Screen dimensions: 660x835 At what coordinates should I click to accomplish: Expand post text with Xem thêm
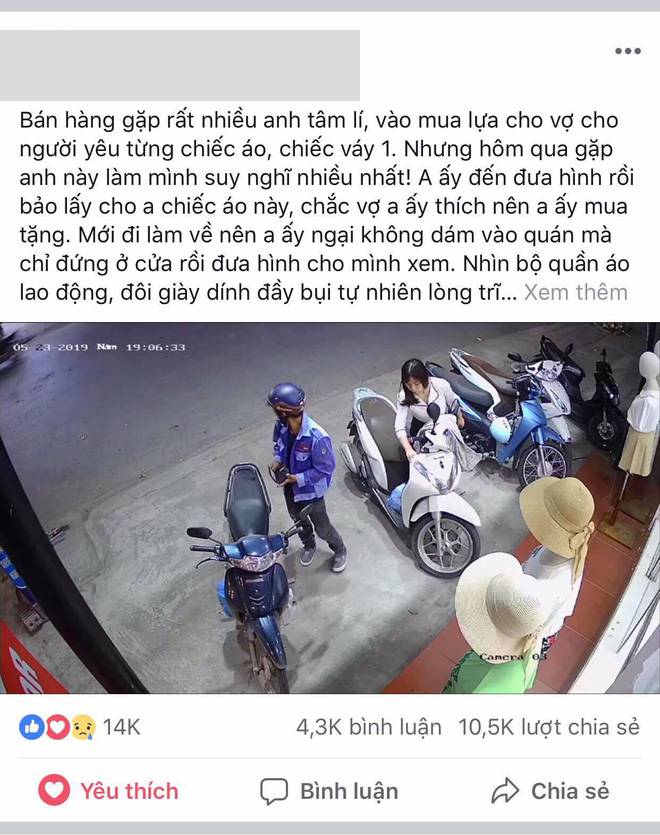(x=576, y=292)
